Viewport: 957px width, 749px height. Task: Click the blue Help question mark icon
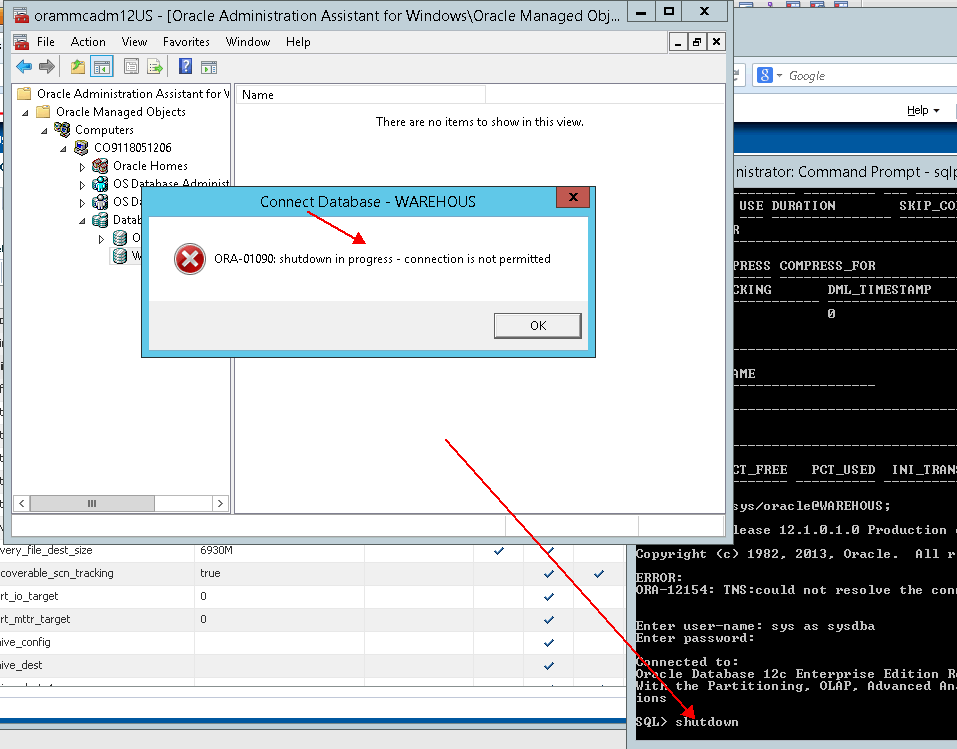click(185, 67)
